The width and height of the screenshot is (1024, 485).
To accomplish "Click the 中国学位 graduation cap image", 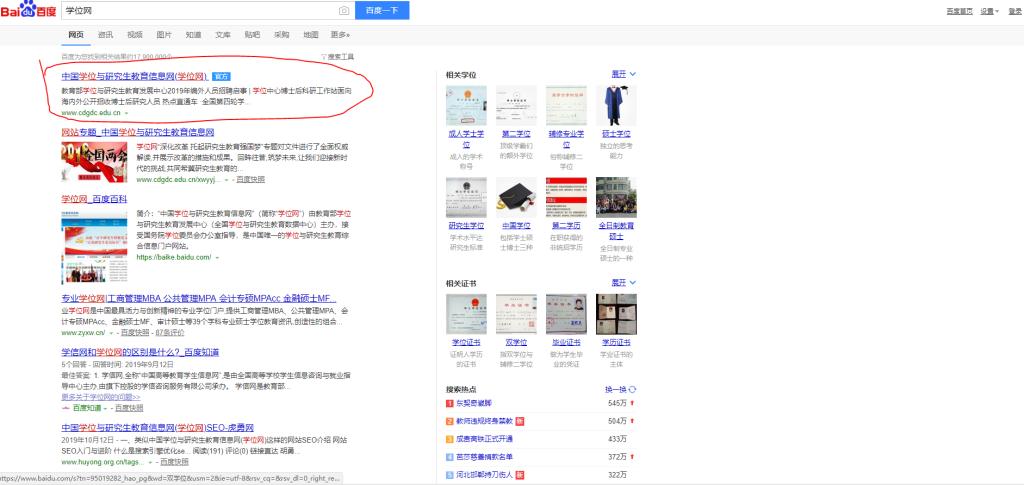I will click(516, 197).
